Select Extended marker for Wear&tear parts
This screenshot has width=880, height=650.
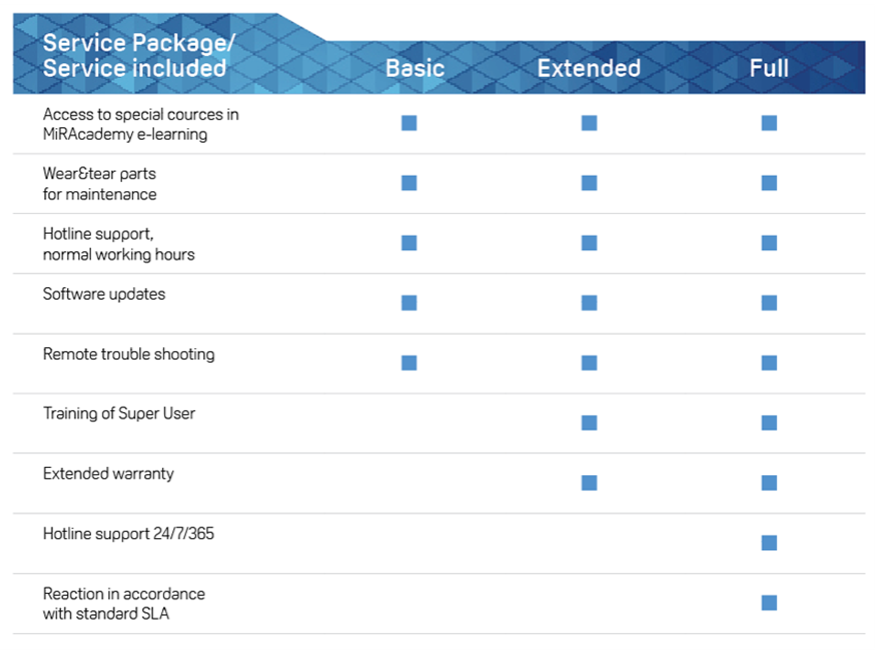pyautogui.click(x=589, y=183)
